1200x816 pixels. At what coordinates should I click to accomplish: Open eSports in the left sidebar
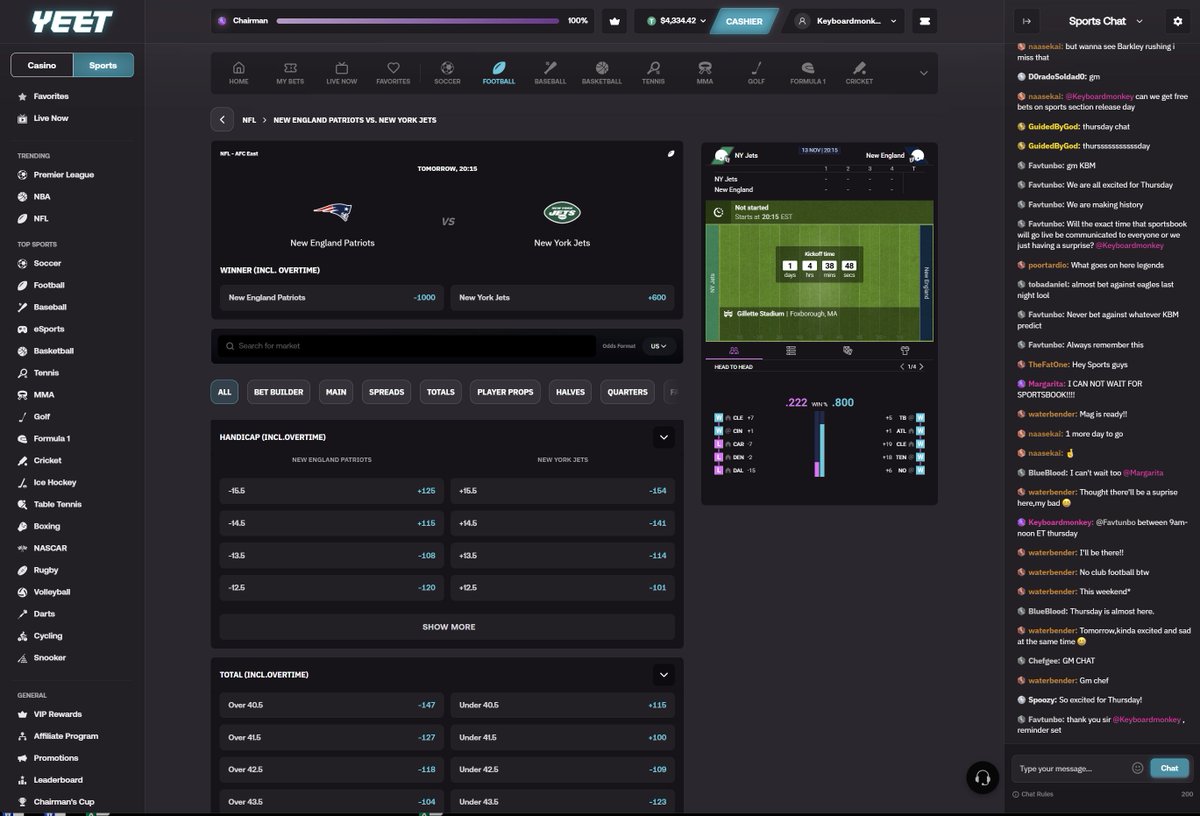[49, 329]
